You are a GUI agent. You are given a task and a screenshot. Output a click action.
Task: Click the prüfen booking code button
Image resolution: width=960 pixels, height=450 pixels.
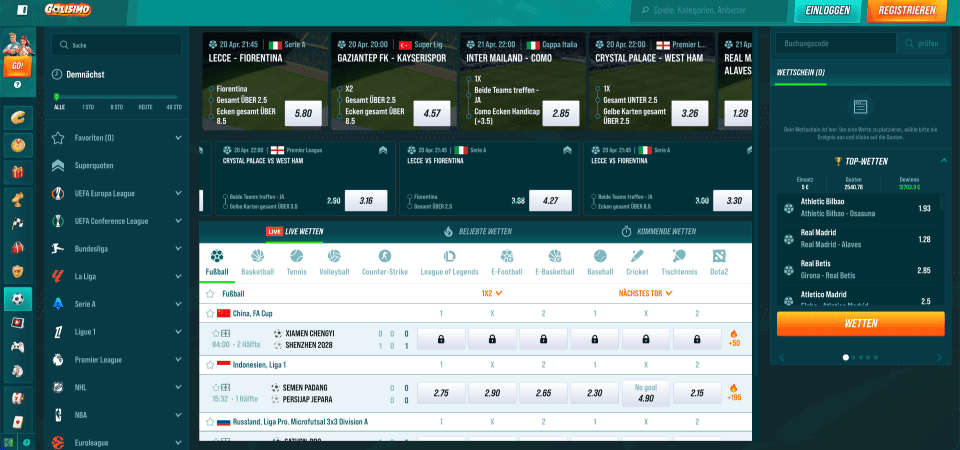coord(921,43)
